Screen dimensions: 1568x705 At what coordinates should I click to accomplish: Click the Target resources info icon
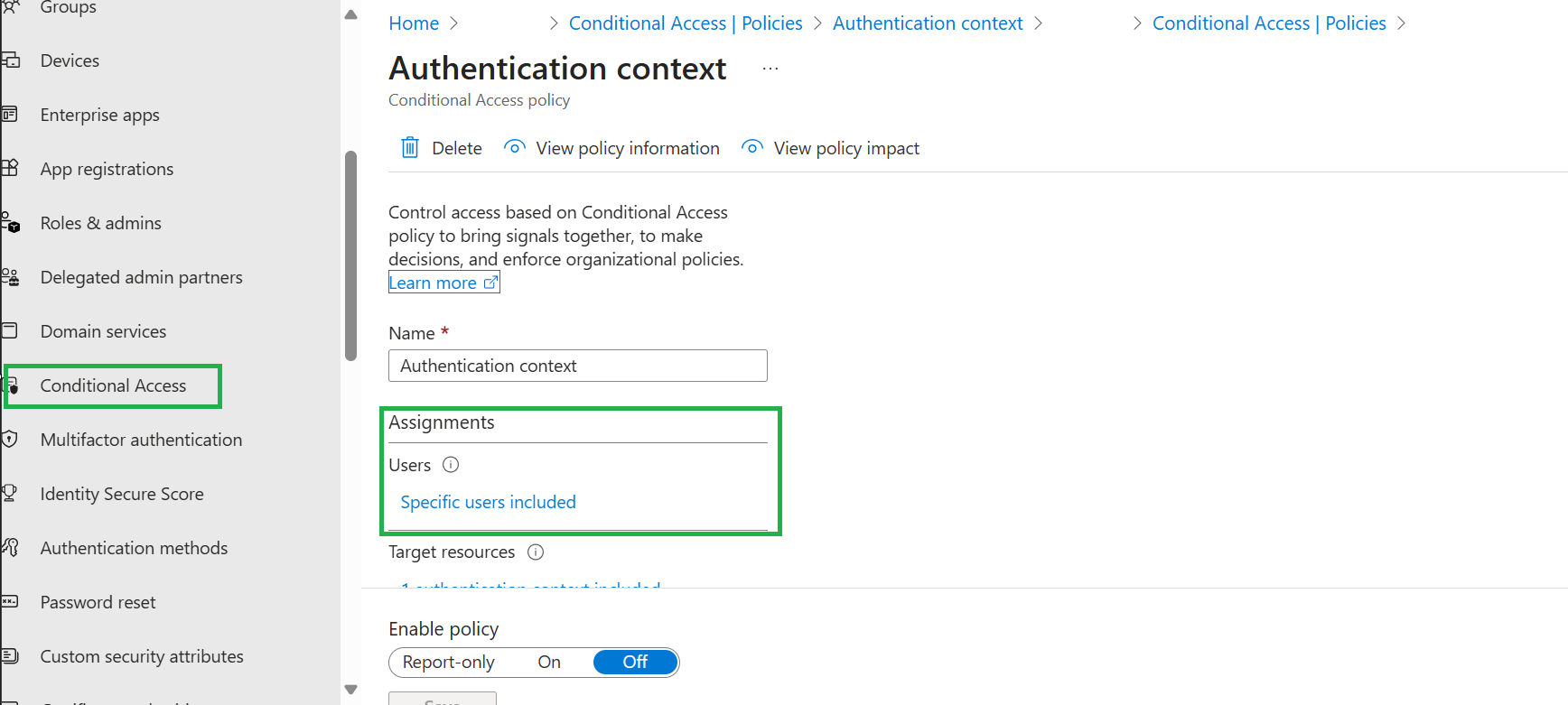pyautogui.click(x=536, y=552)
